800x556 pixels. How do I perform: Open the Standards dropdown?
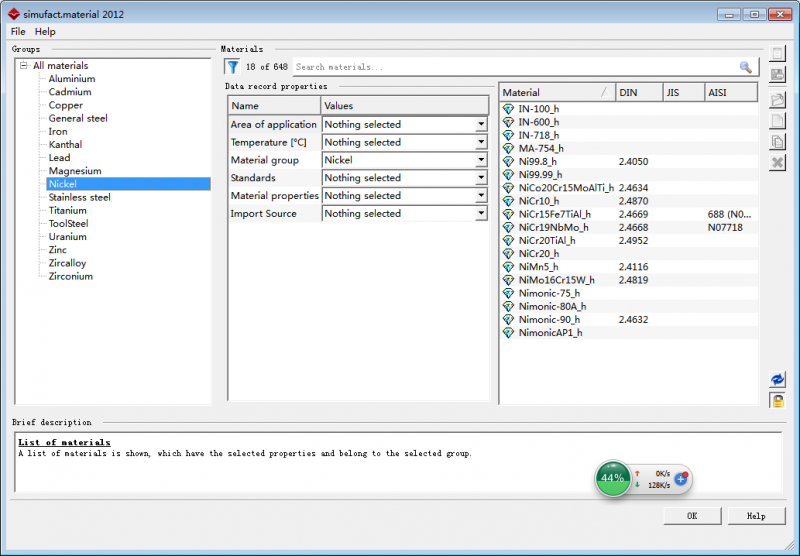coord(481,178)
